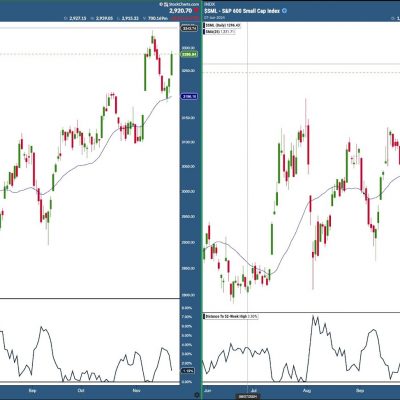The image size is (400, 400).
Task: Click the Aug label on time axis
Action: click(307, 390)
